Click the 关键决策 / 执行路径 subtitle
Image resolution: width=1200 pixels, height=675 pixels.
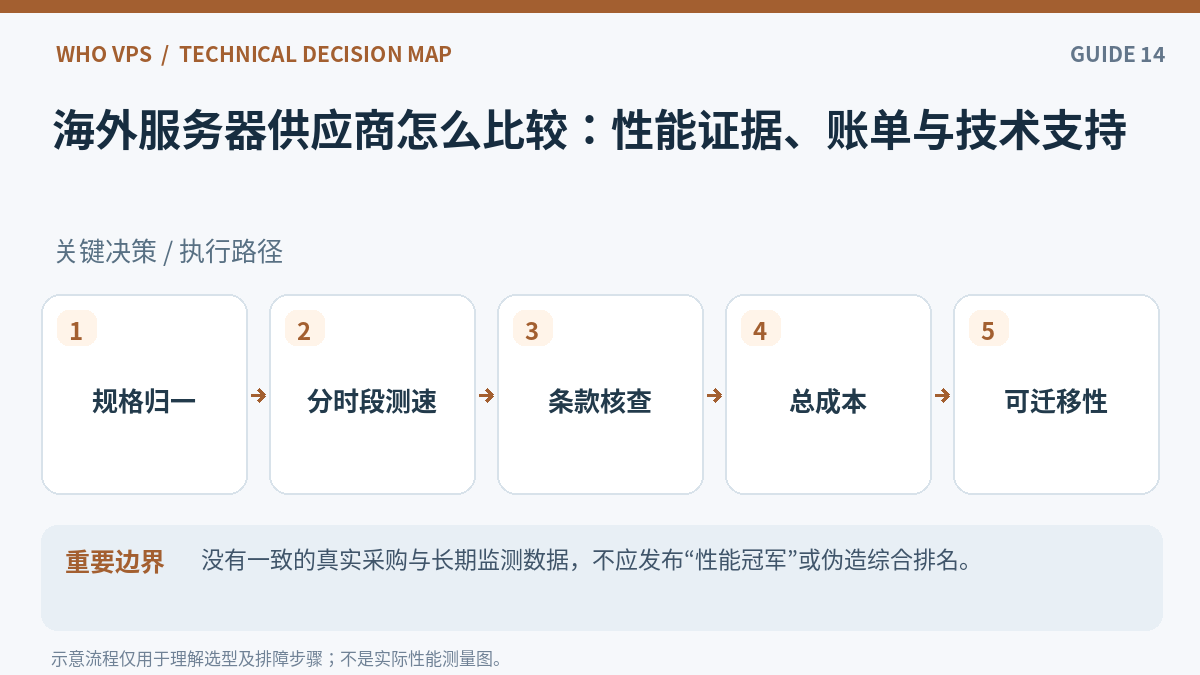click(x=169, y=252)
